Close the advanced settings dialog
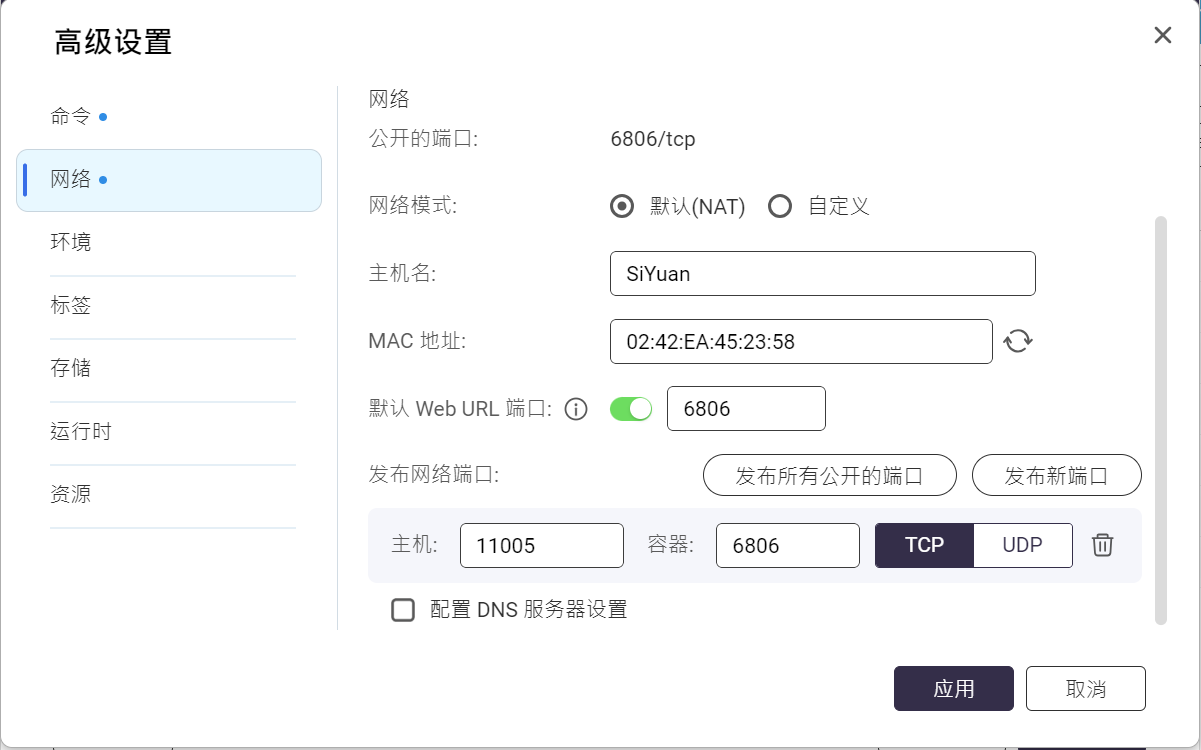 tap(1162, 36)
